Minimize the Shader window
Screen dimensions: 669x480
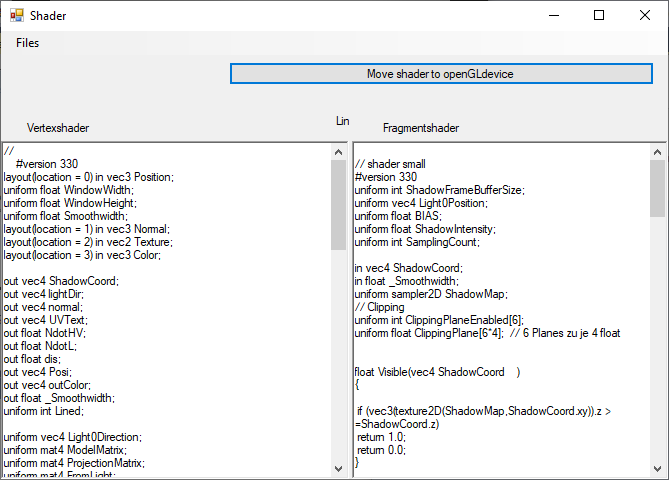tap(553, 16)
